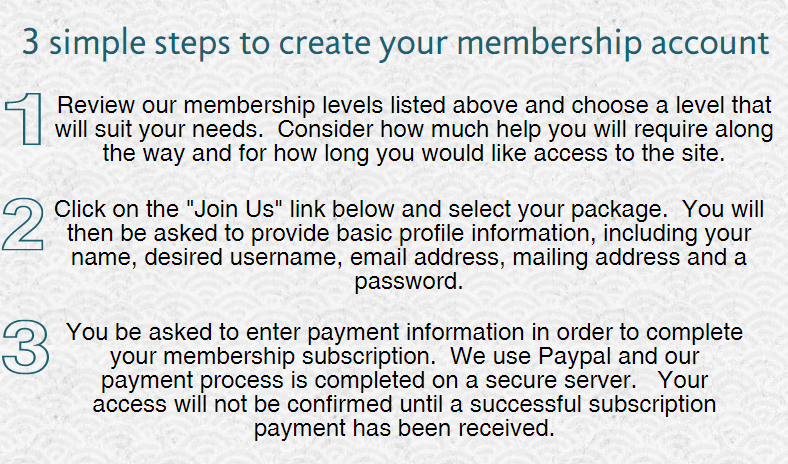Click the word "Paypal" in step 3

coord(574,357)
